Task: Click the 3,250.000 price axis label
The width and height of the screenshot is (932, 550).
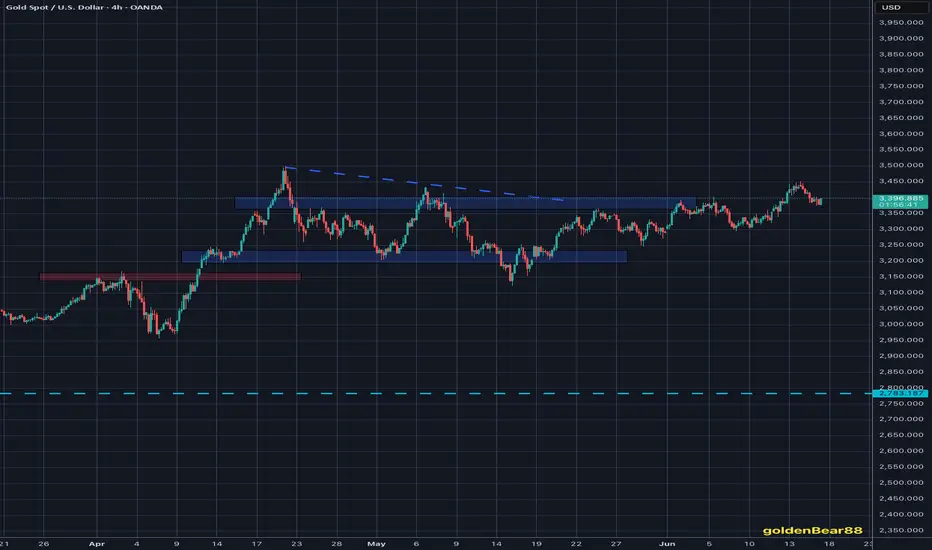Action: point(900,244)
